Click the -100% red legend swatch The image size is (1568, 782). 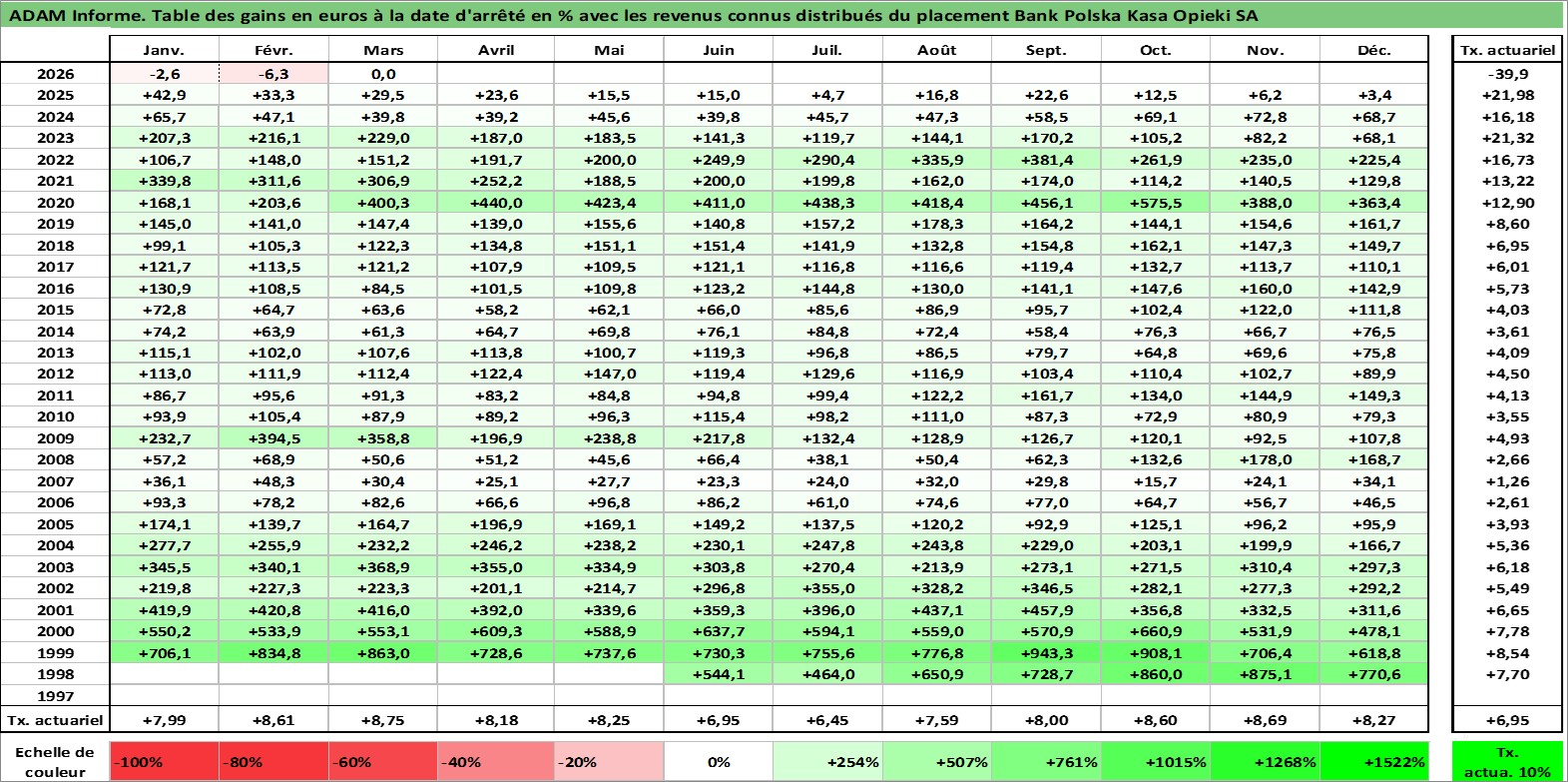(164, 761)
